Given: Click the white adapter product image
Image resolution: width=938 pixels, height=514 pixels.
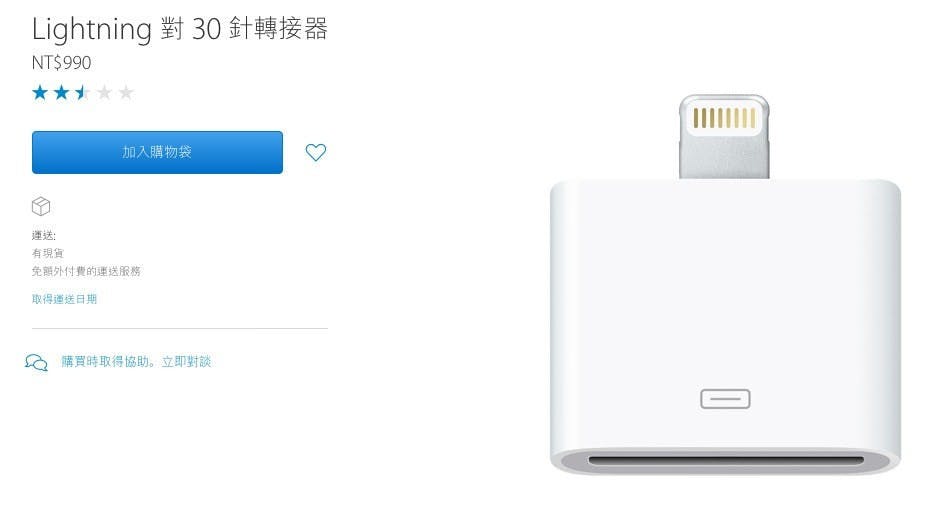Looking at the screenshot, I should [x=725, y=285].
